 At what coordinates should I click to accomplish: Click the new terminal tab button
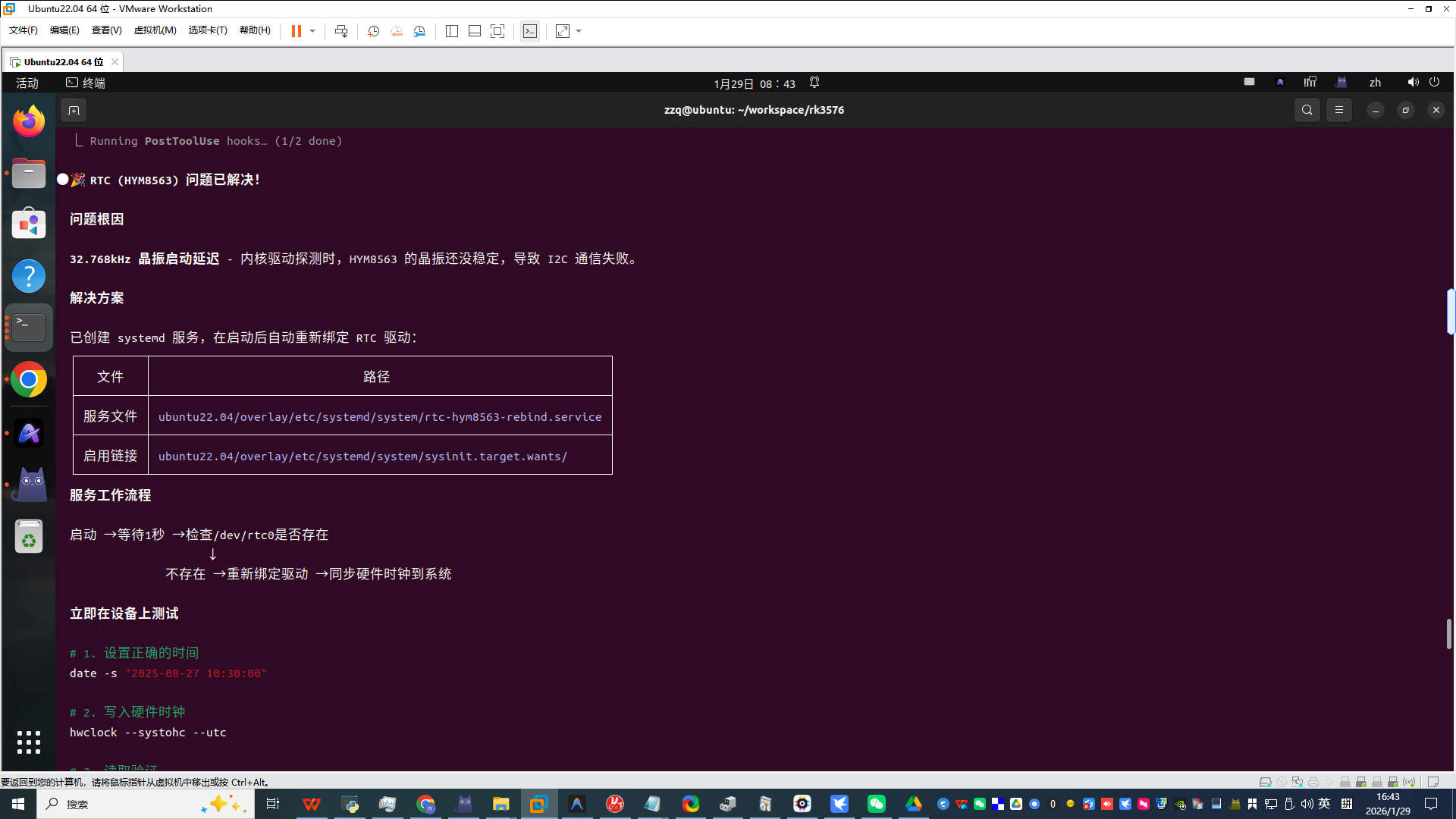[74, 111]
